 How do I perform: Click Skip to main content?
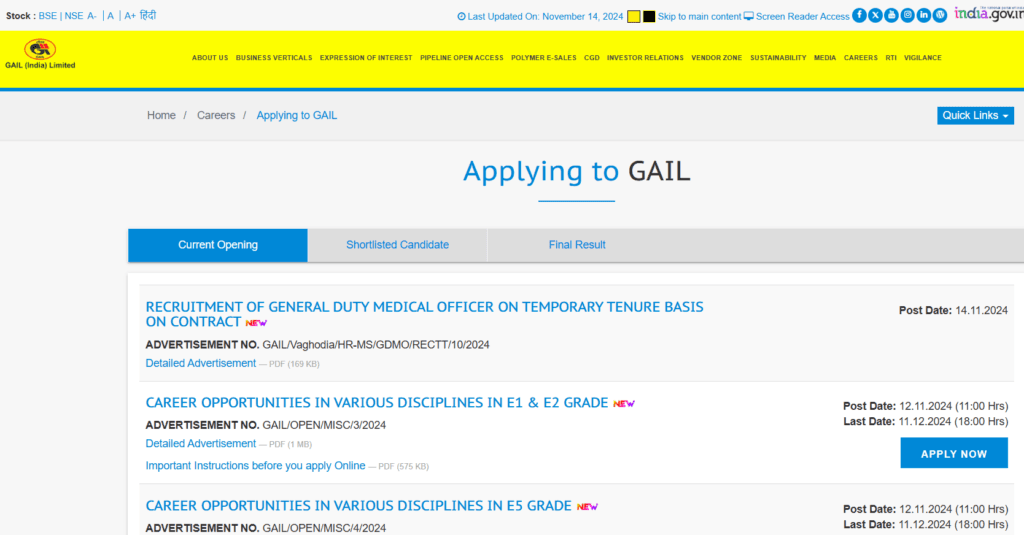point(699,16)
